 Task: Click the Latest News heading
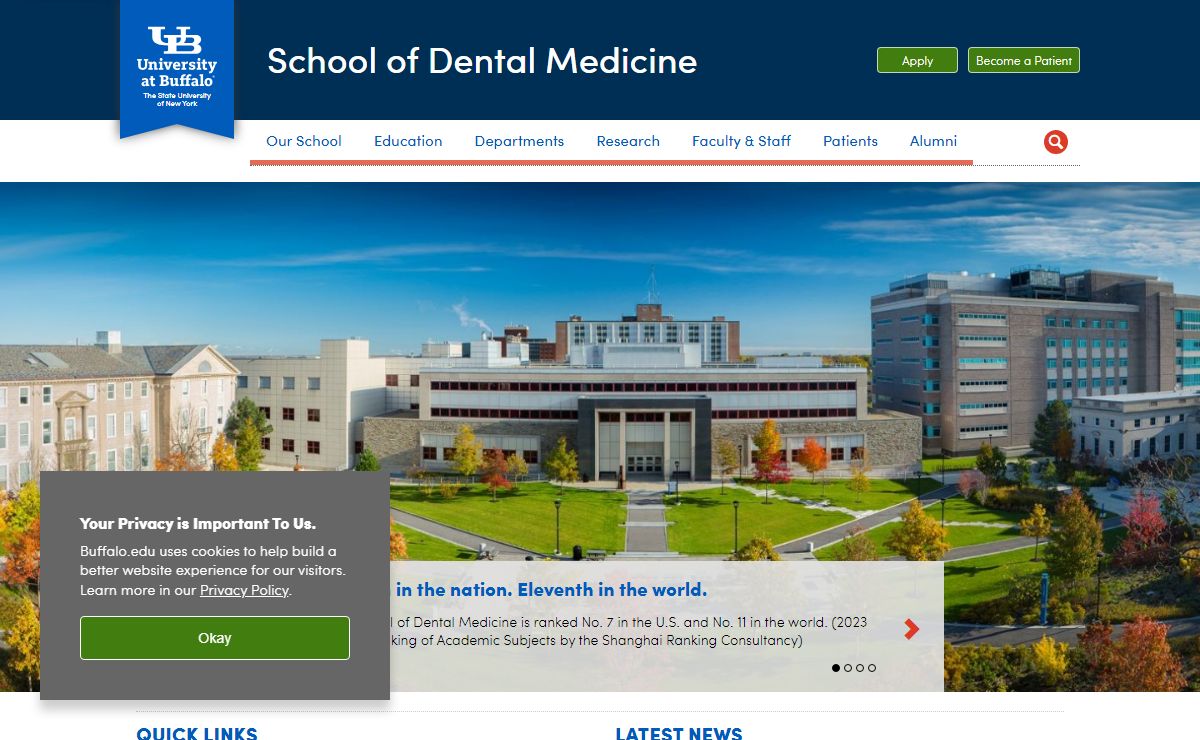[x=679, y=733]
